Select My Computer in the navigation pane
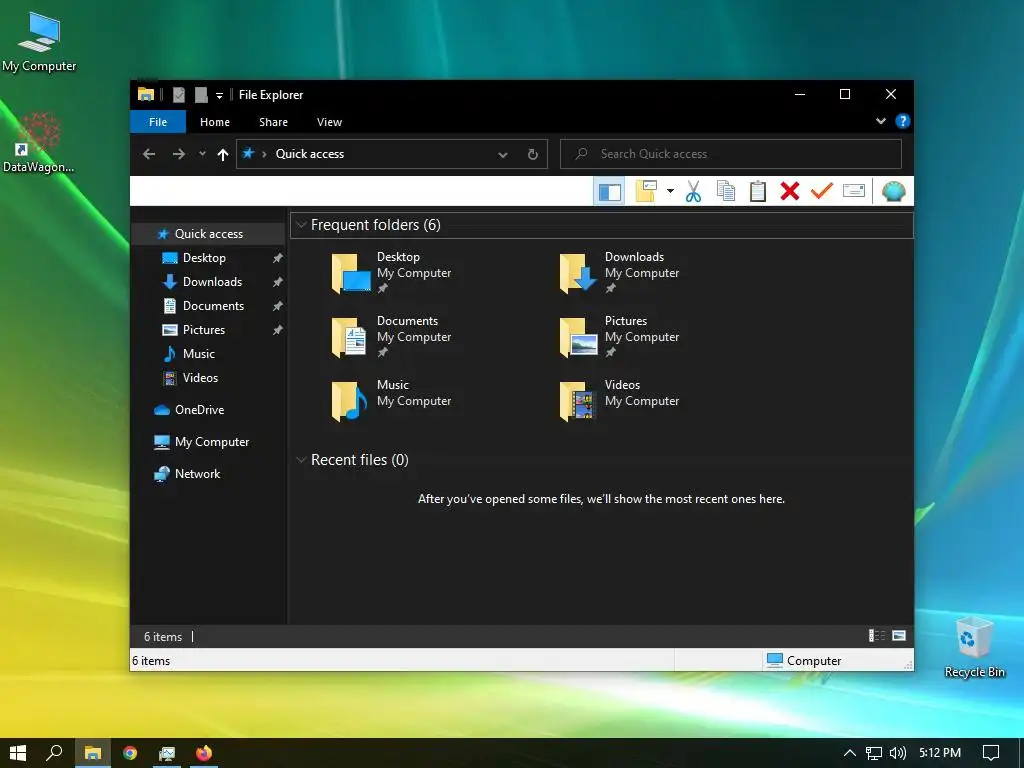The height and width of the screenshot is (768, 1024). coord(212,442)
